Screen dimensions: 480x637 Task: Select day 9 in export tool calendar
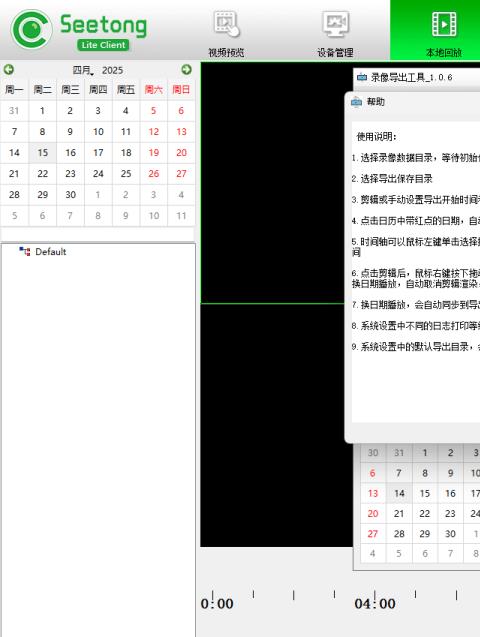pyautogui.click(x=450, y=473)
